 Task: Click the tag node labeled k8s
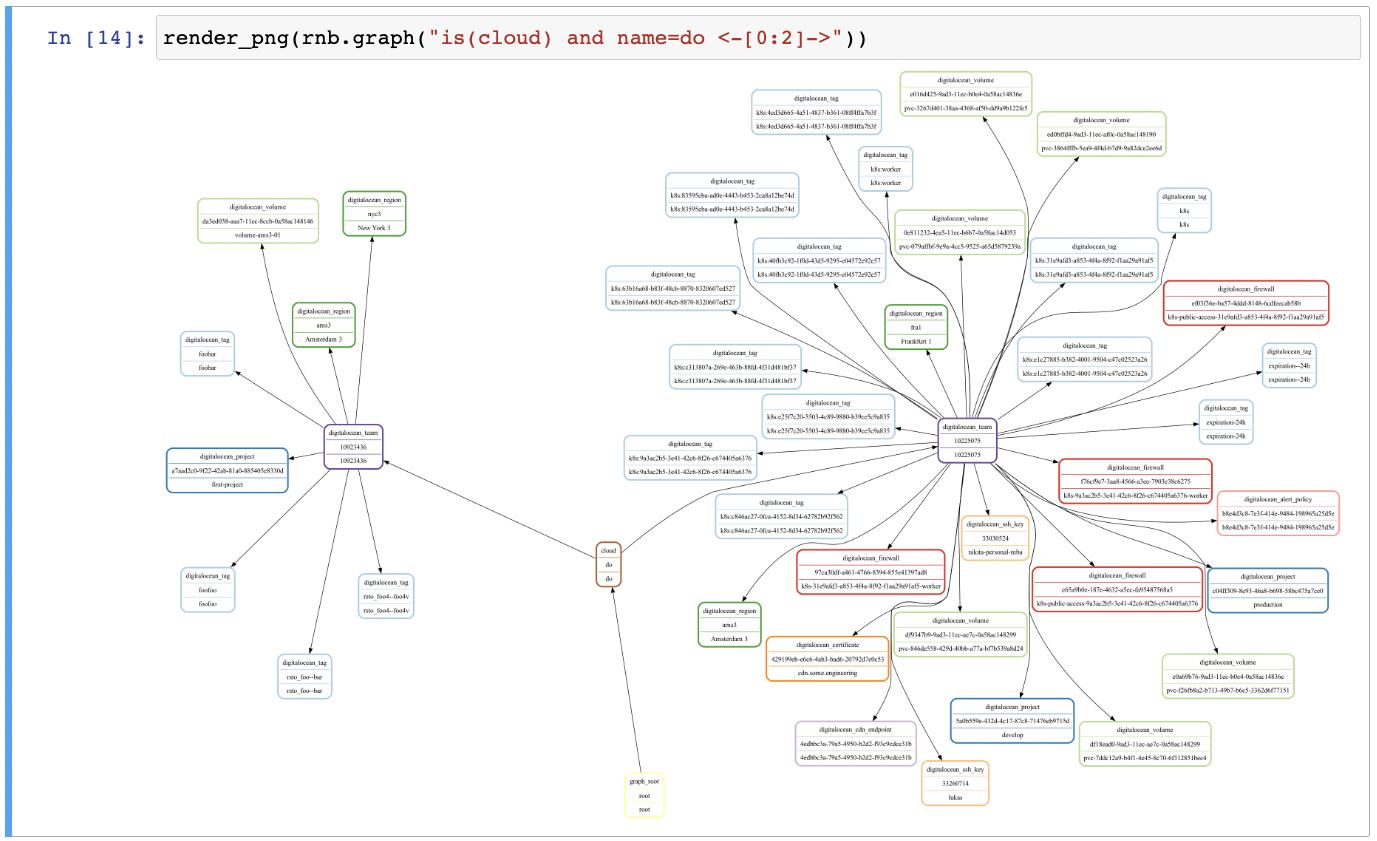click(1184, 211)
